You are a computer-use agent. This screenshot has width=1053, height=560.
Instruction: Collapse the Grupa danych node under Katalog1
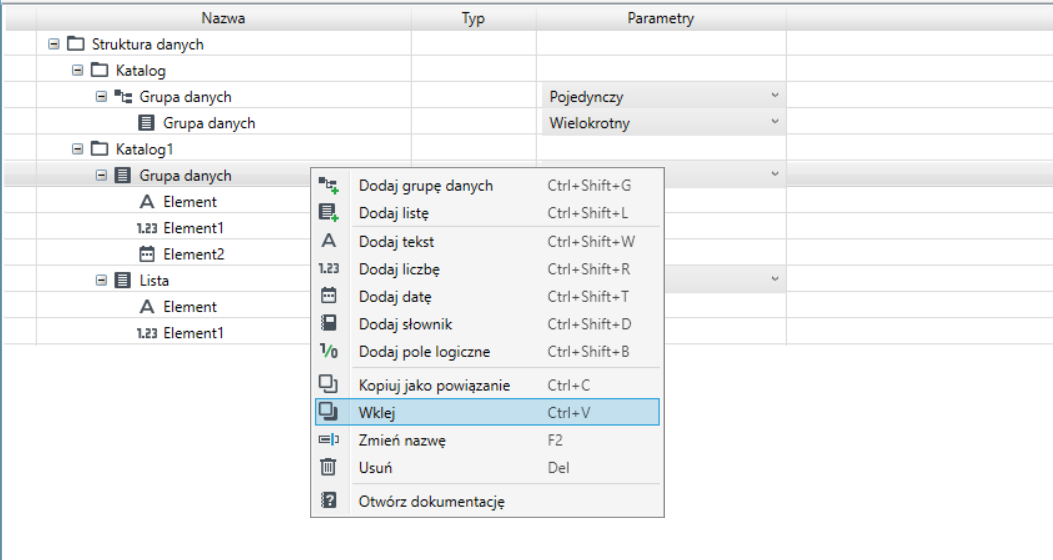101,175
